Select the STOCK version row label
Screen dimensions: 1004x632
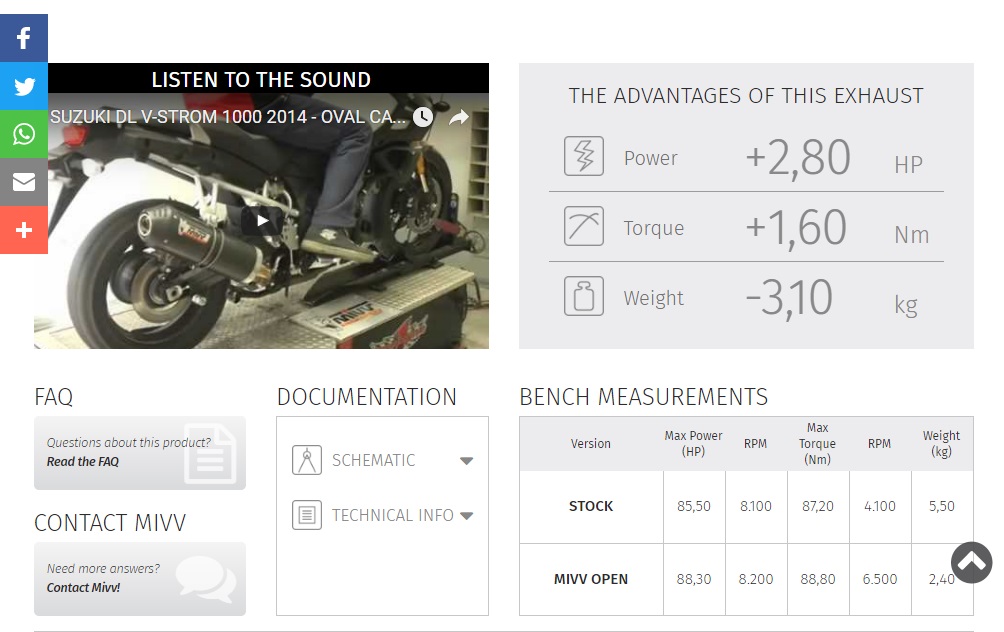click(591, 506)
